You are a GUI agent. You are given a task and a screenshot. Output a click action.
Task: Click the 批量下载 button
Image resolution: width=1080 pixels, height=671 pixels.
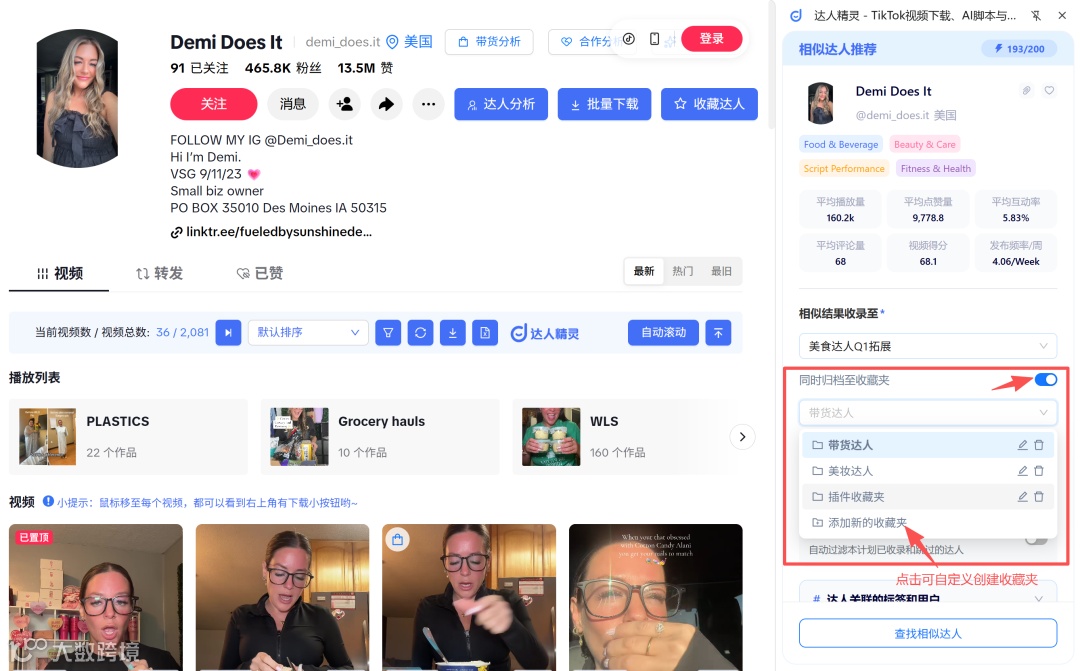(x=604, y=104)
